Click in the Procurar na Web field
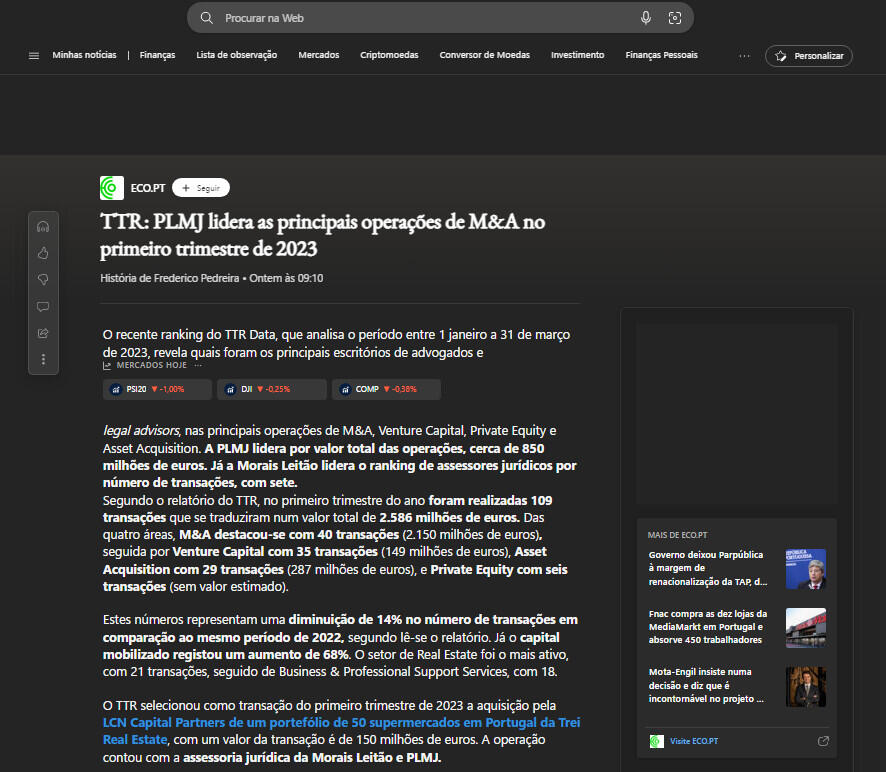 pyautogui.click(x=420, y=18)
